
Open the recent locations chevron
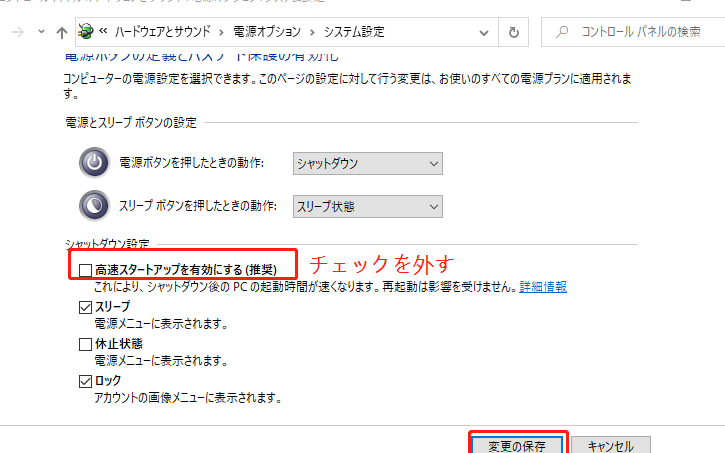41,32
